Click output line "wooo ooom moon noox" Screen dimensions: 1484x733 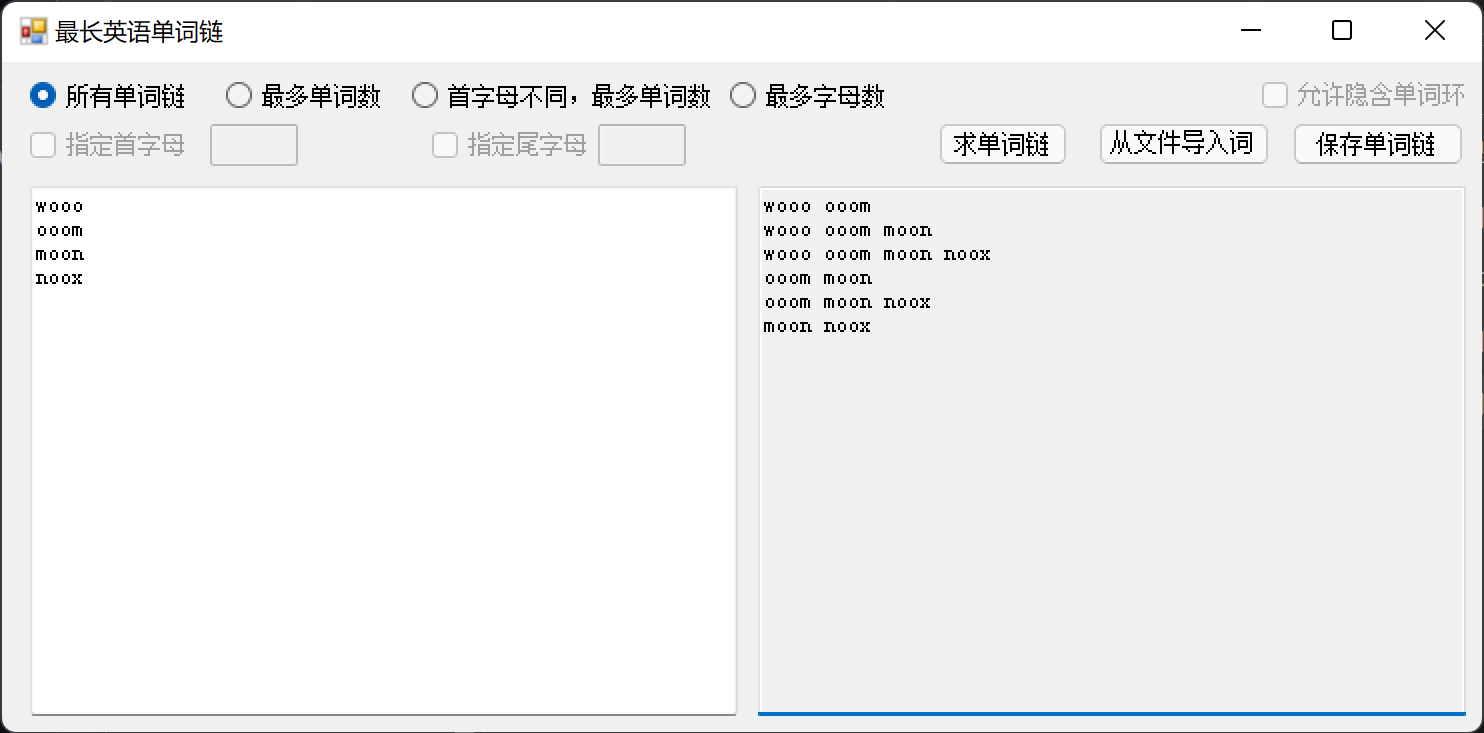[x=878, y=255]
